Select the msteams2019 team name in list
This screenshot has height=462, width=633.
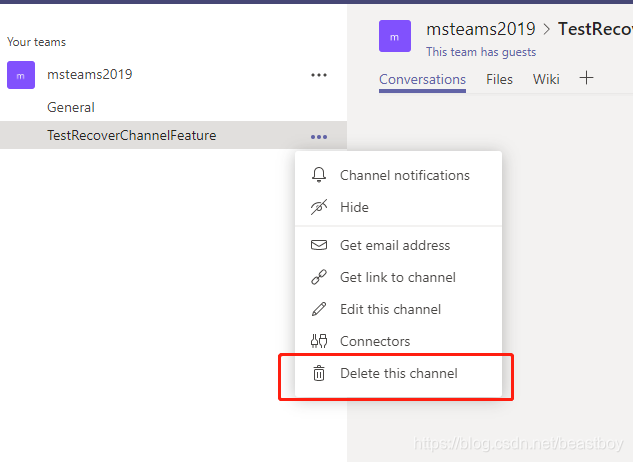tap(90, 74)
